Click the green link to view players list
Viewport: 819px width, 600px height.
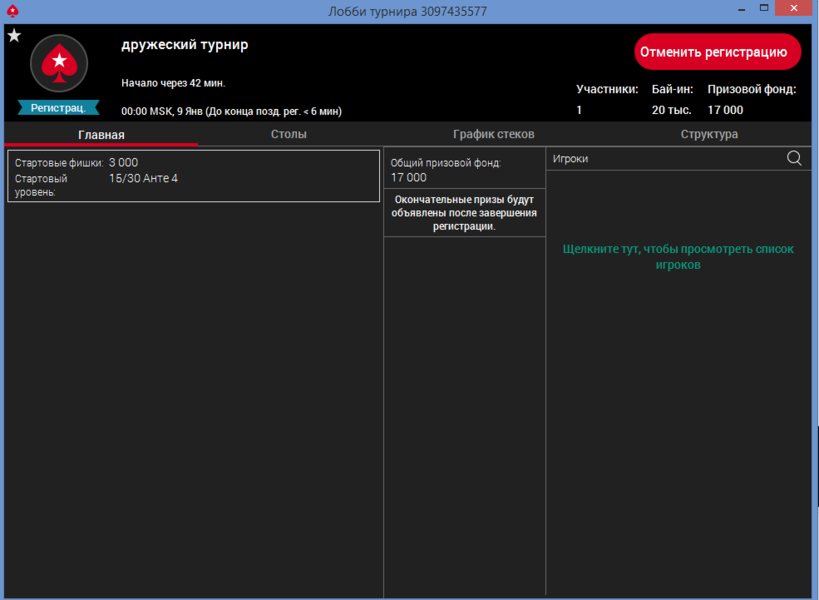coord(678,257)
